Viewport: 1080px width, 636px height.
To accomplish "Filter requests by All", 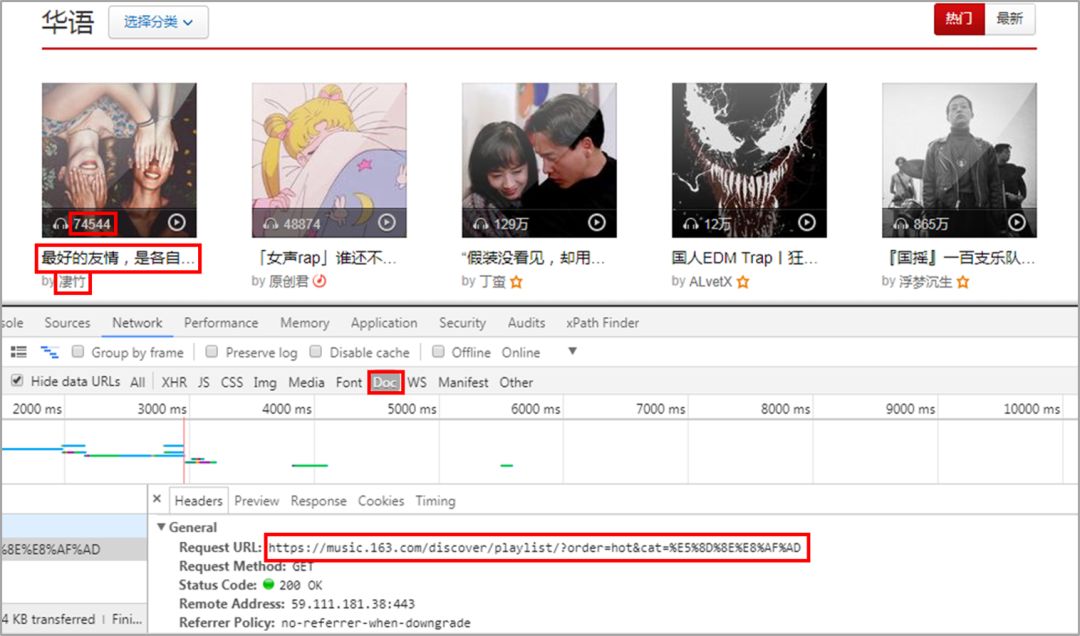I will click(138, 382).
